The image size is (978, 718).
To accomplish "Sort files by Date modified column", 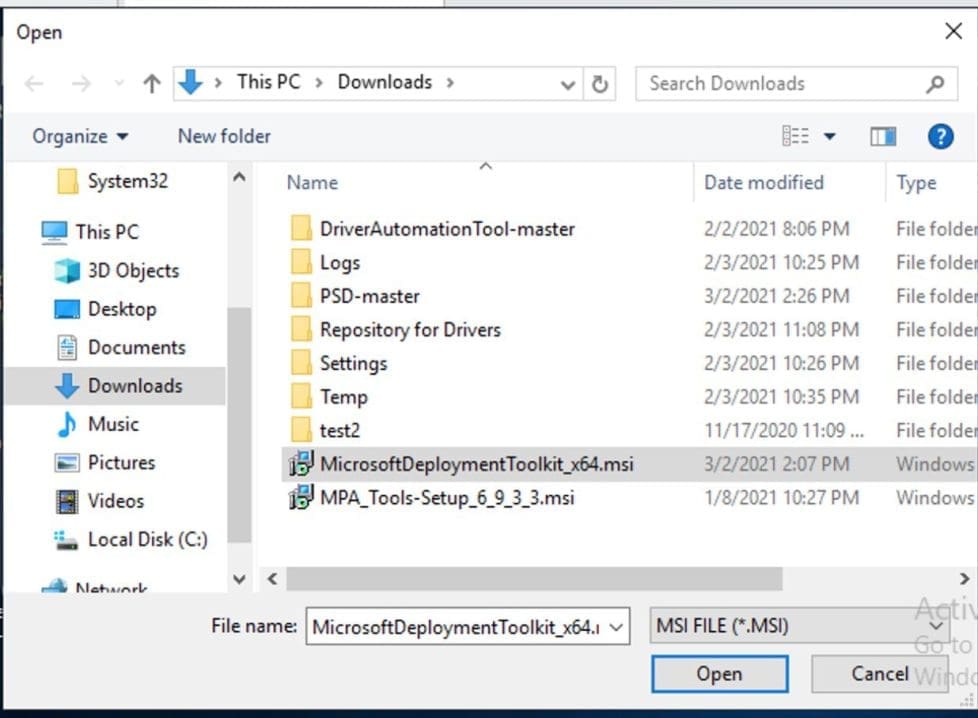I will click(764, 183).
